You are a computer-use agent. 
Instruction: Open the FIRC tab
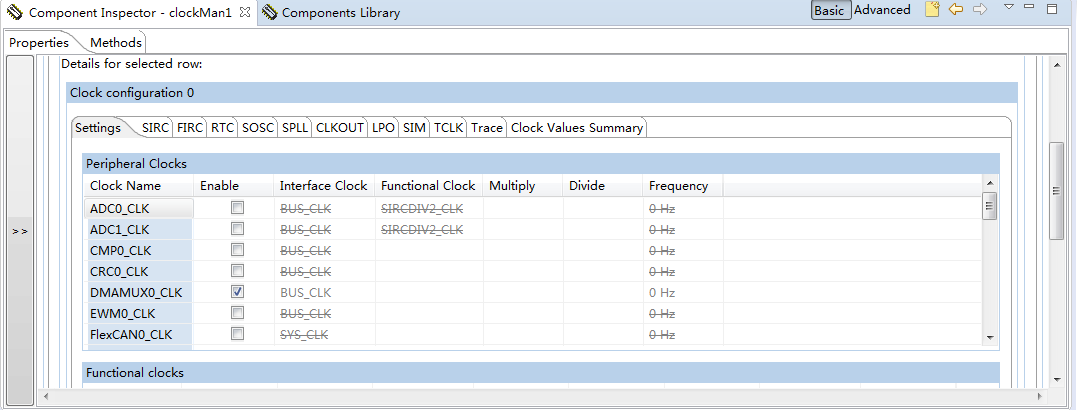[x=190, y=128]
